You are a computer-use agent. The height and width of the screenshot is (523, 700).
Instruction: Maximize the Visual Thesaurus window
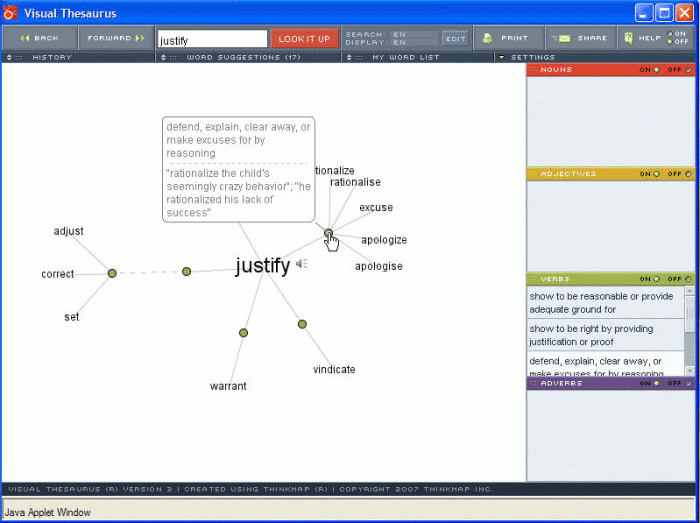click(664, 13)
